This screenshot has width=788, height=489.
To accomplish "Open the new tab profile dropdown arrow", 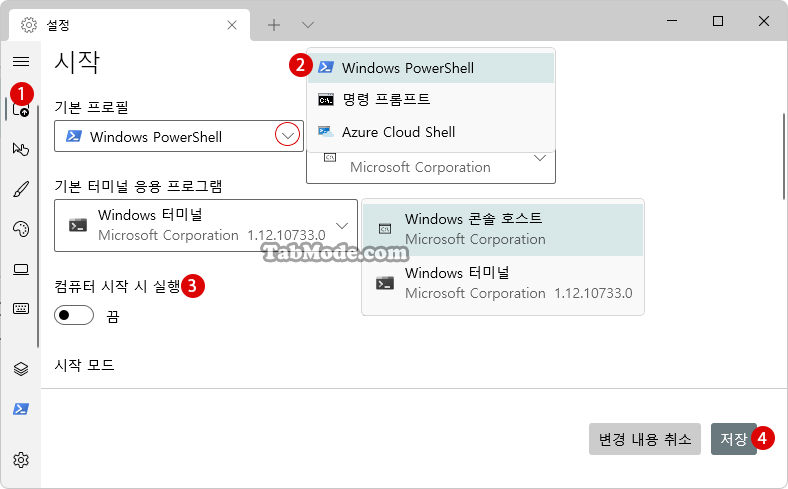I will click(308, 25).
